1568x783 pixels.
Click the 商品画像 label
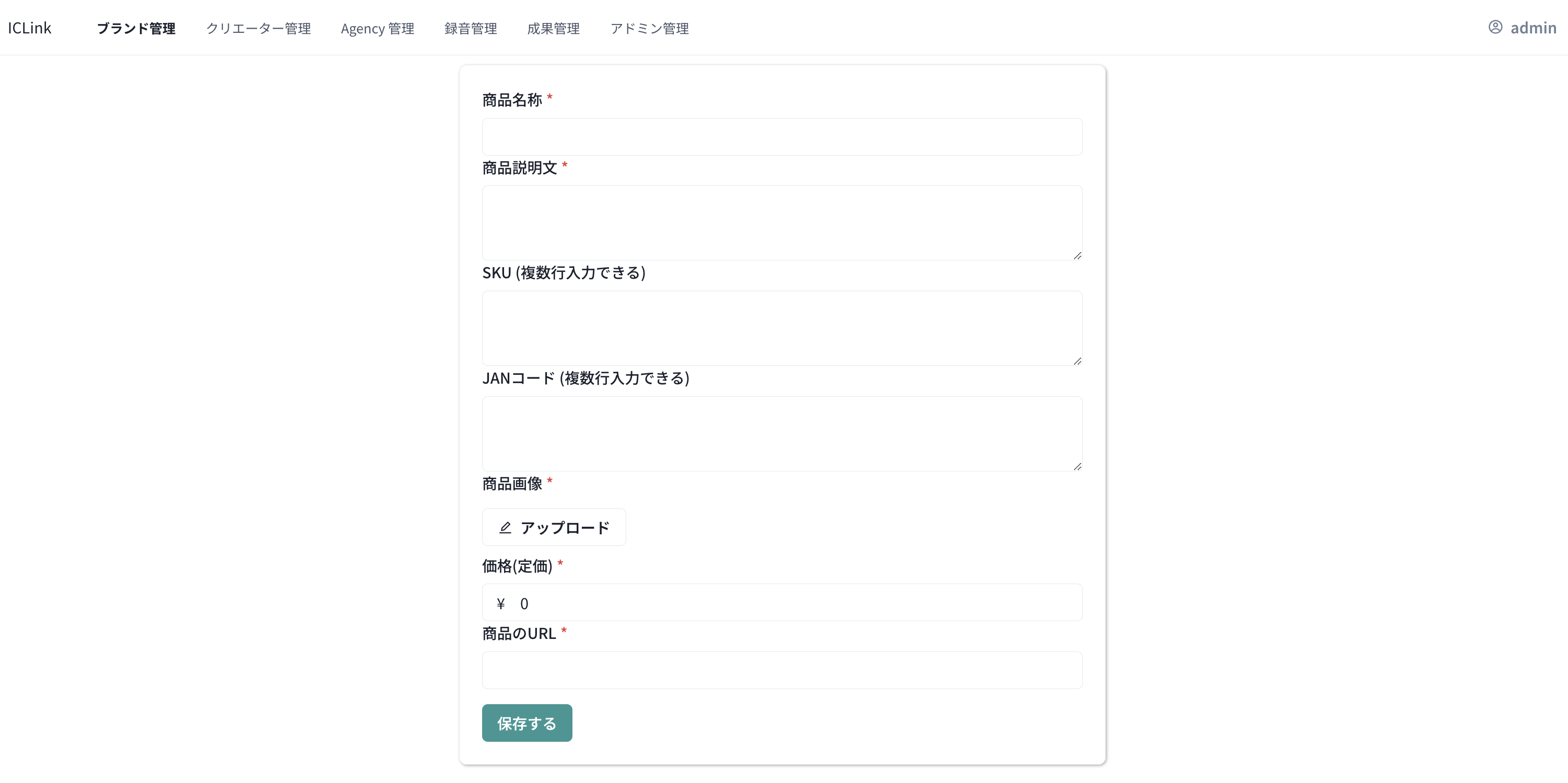[512, 484]
